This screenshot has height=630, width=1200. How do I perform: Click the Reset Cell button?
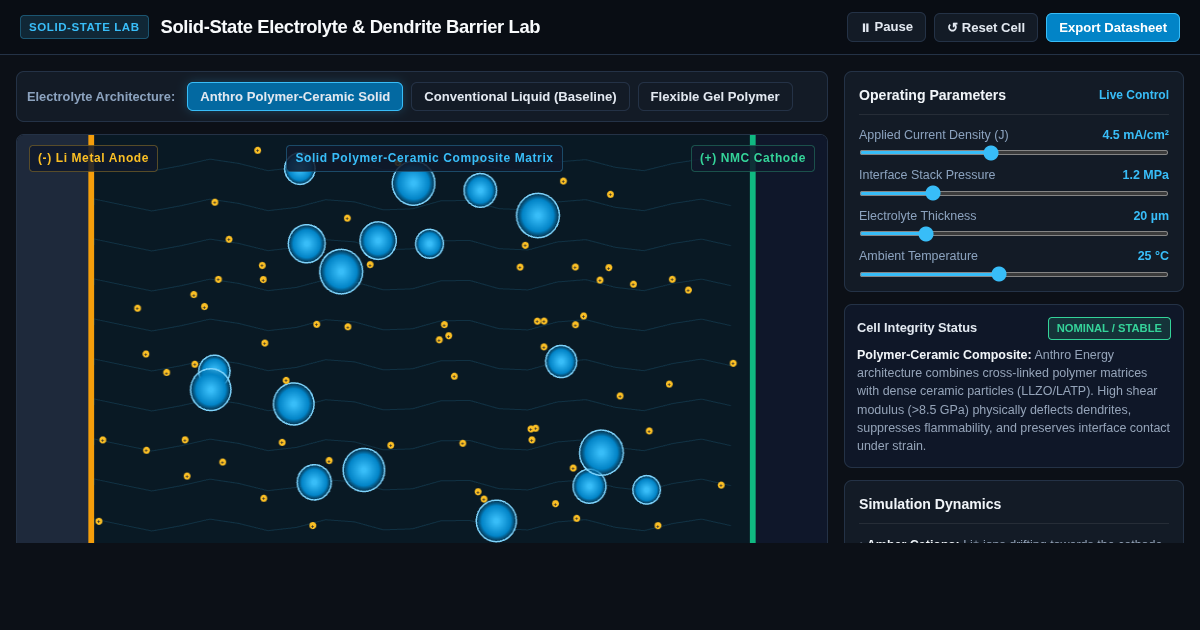986,27
